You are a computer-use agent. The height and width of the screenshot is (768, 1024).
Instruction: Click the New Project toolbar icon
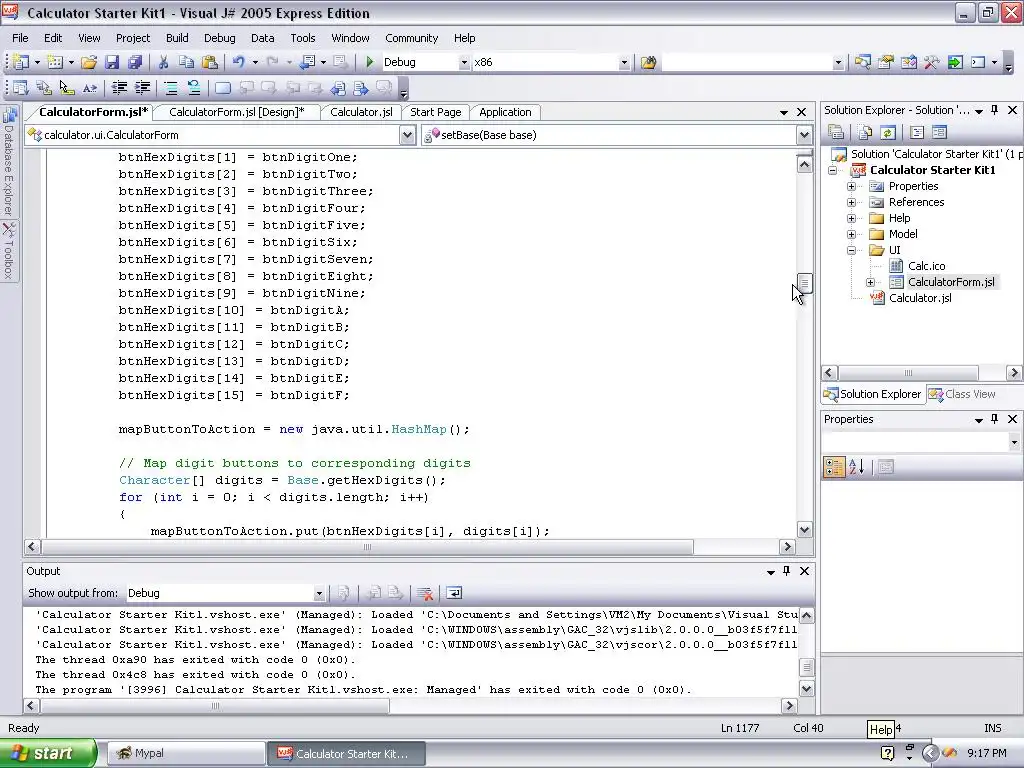[x=20, y=62]
